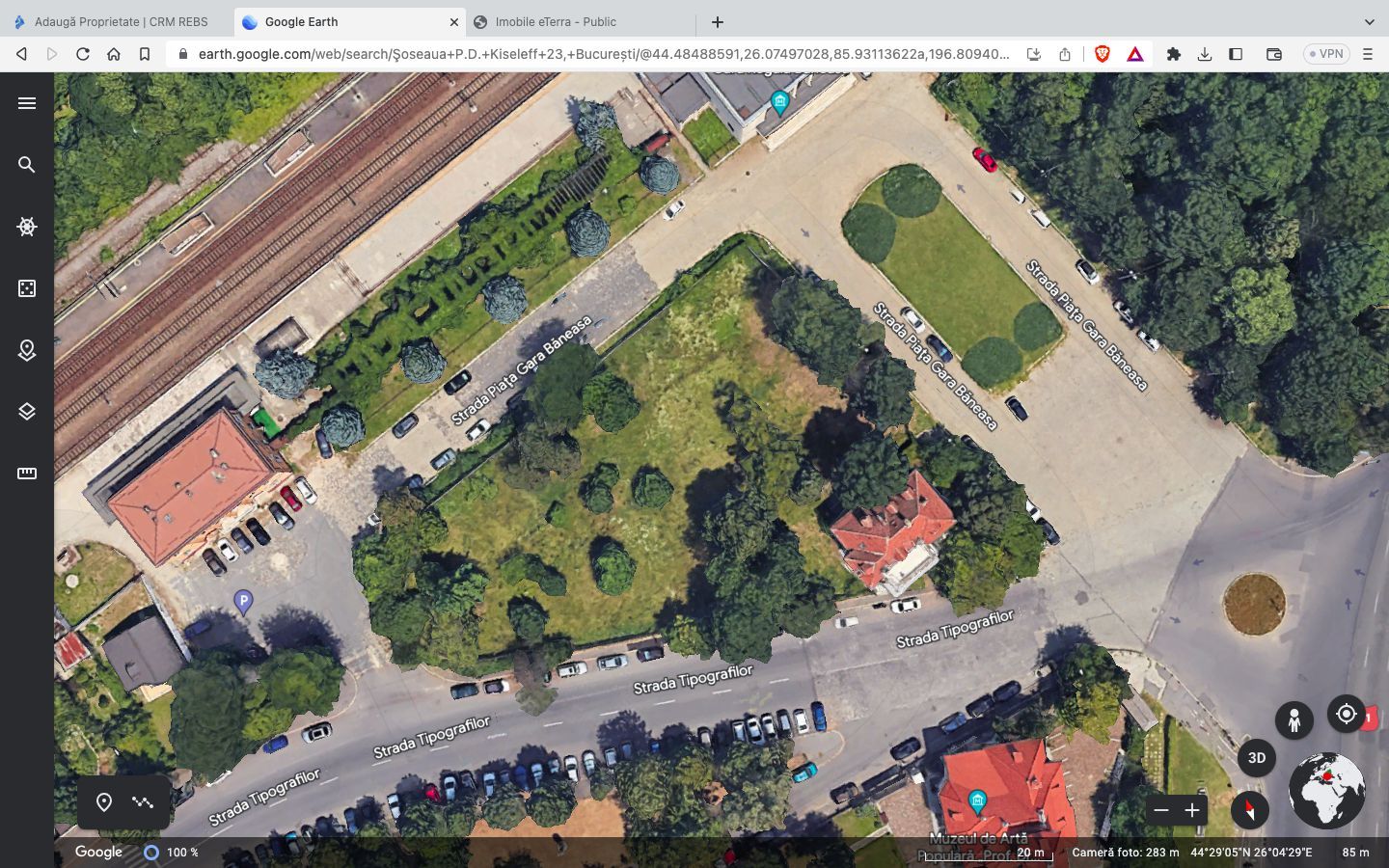Open the Voyager explorer feature
1389x868 pixels.
click(26, 226)
